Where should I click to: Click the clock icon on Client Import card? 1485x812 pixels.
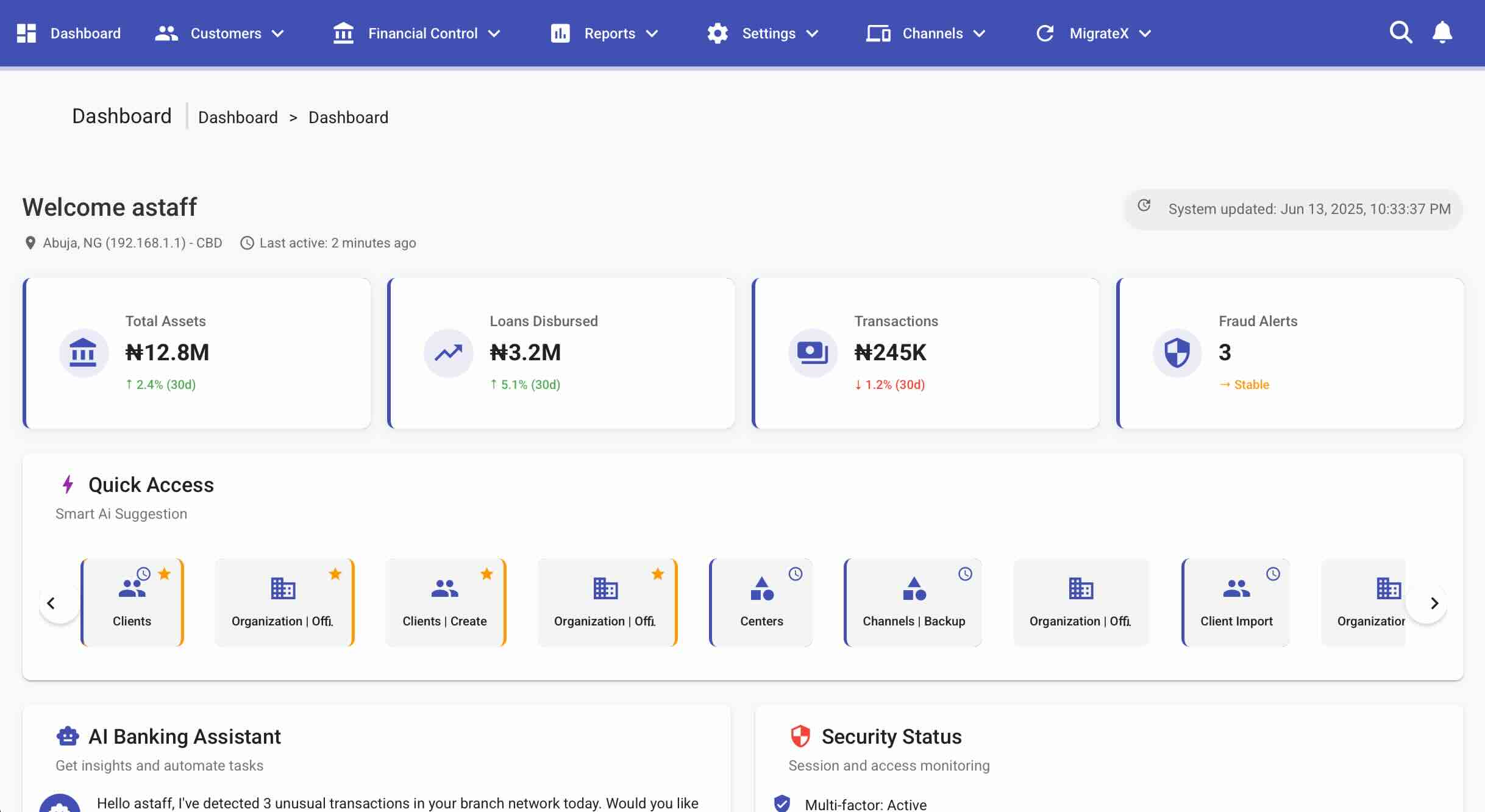[1273, 574]
